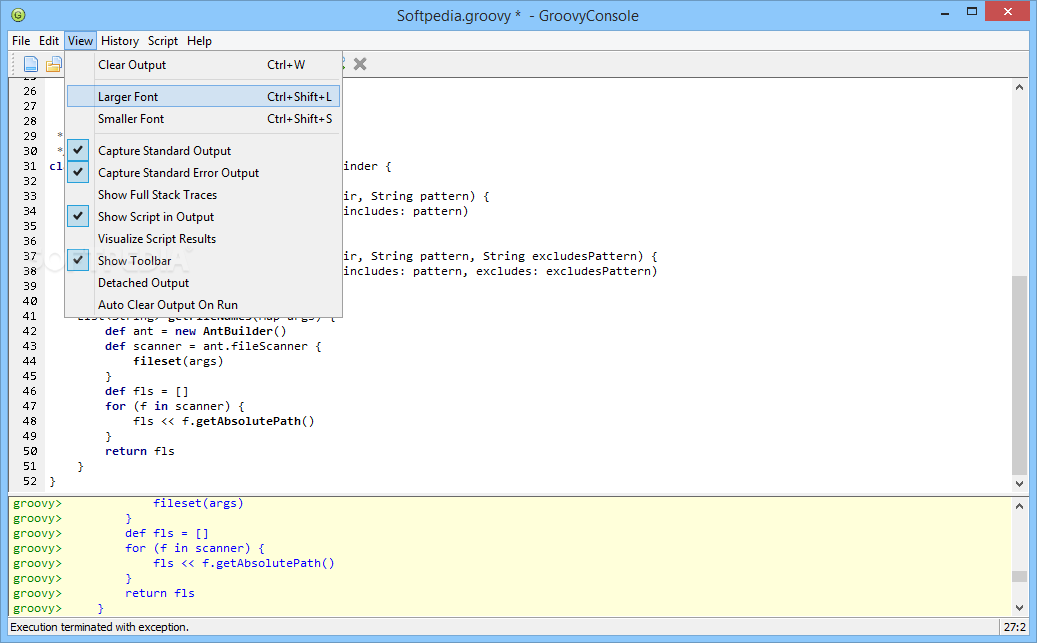
Task: Click editor scrollbar down arrow
Action: click(x=1019, y=484)
